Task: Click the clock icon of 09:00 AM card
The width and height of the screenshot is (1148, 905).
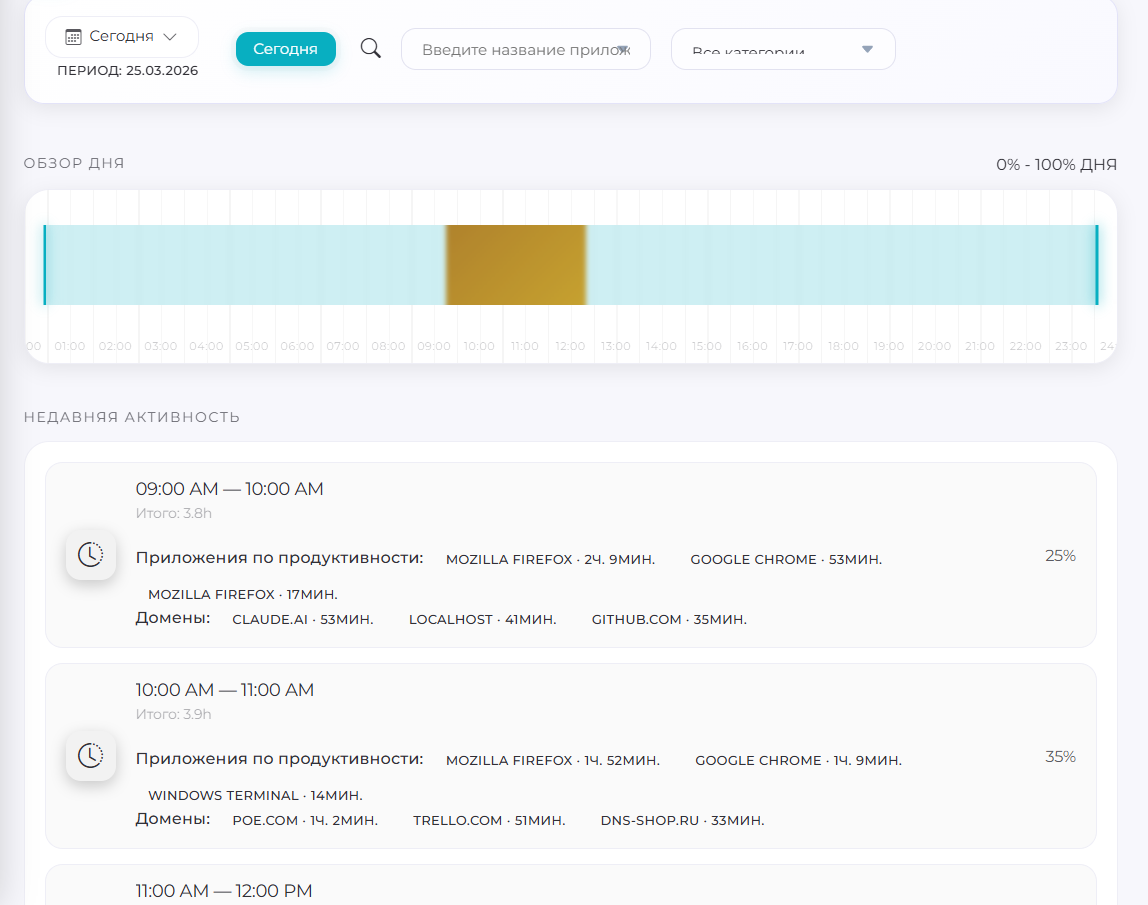Action: [91, 555]
